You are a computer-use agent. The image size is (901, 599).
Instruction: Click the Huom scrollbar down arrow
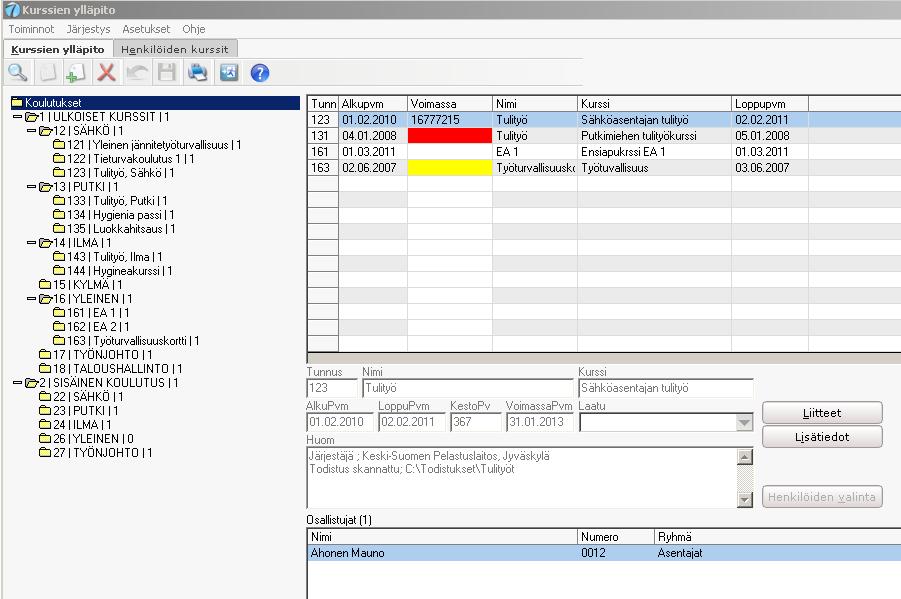click(745, 499)
